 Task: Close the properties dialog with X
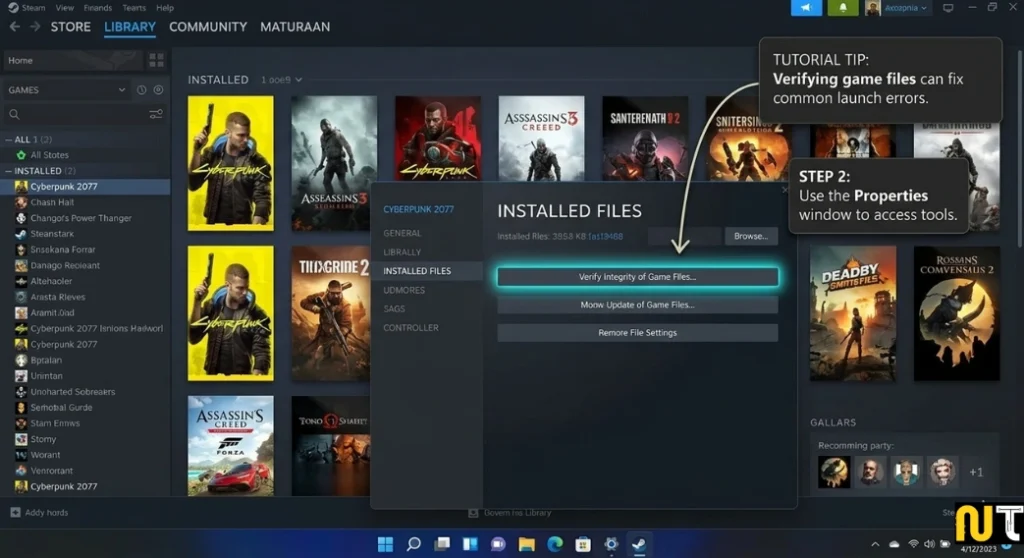click(x=785, y=189)
